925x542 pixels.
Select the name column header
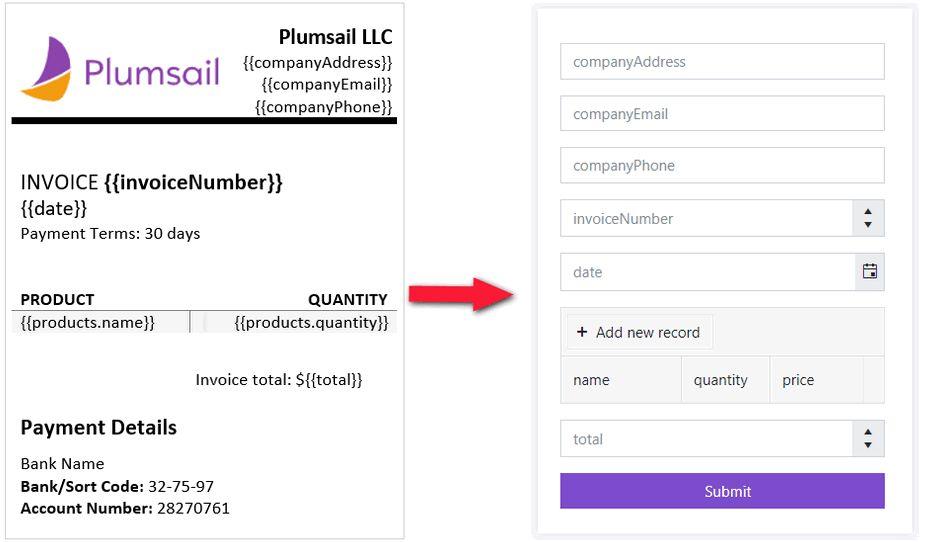click(x=620, y=380)
